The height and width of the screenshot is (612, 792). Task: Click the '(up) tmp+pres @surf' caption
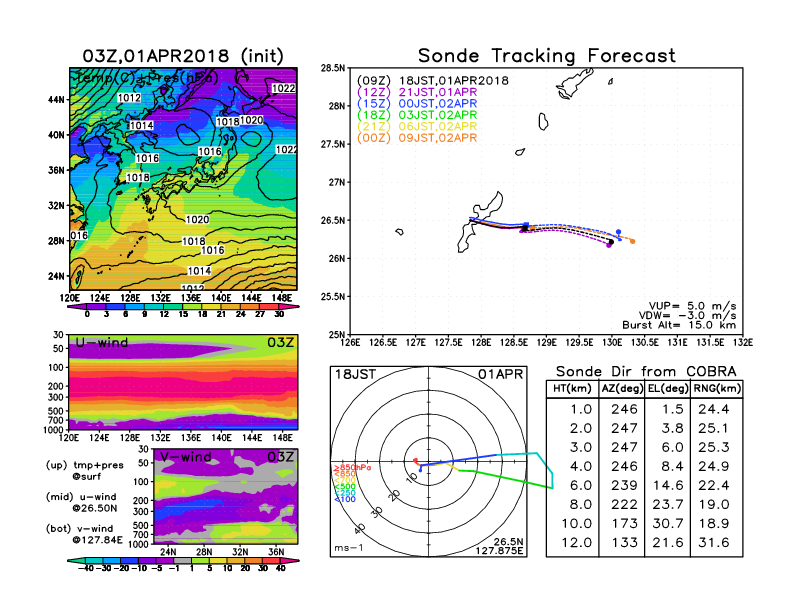[x=84, y=470]
